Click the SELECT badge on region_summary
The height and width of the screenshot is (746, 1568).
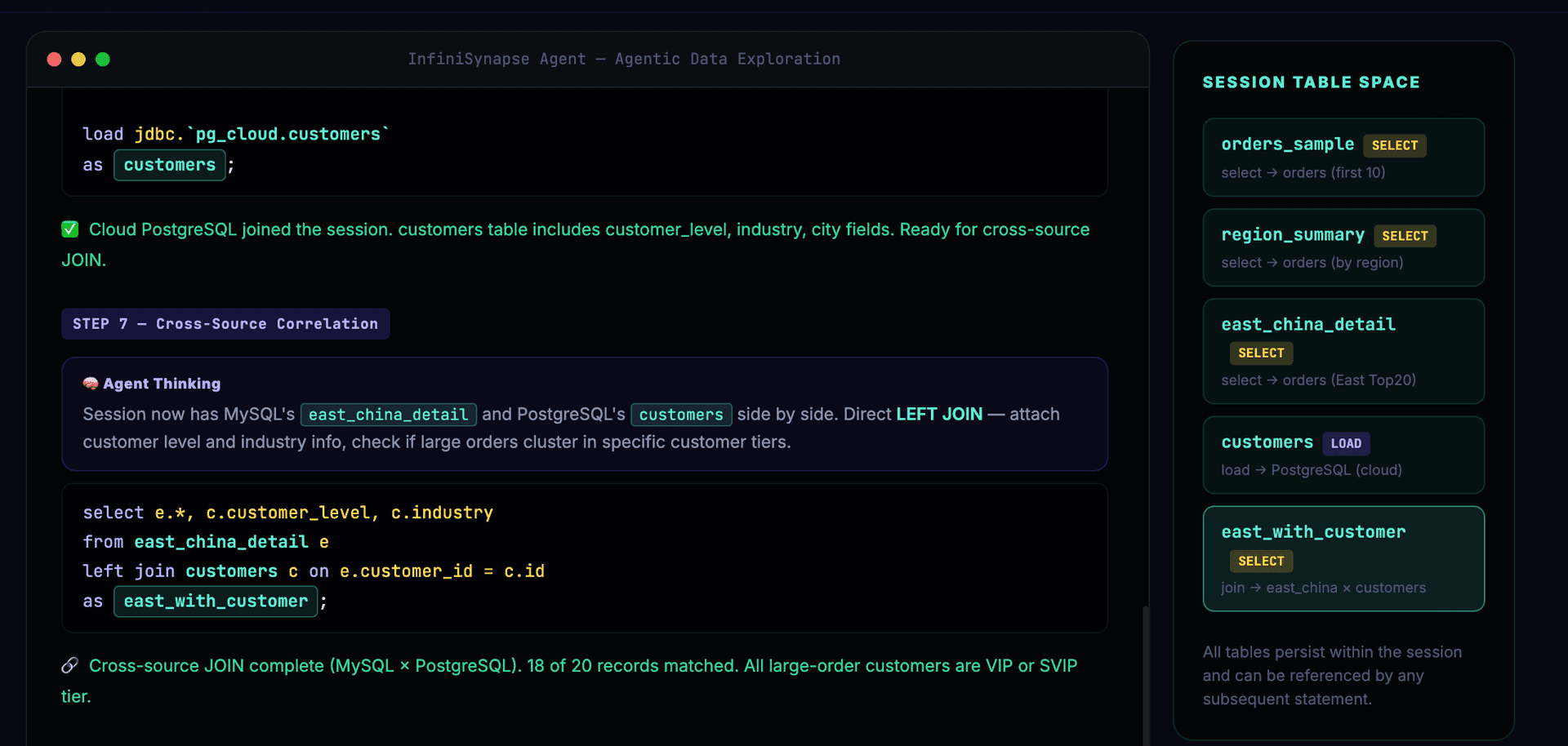click(1405, 236)
